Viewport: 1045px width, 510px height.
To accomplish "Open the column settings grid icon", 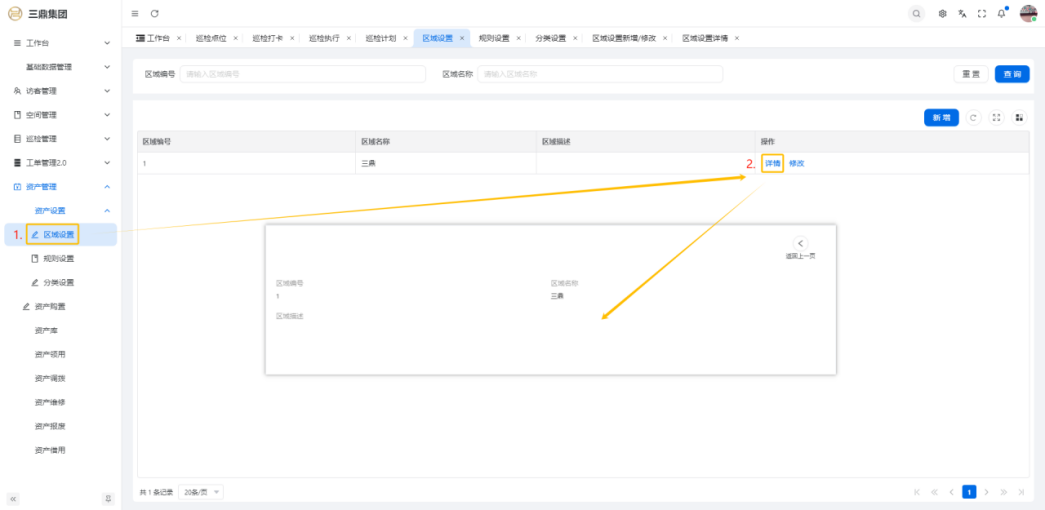I will (1019, 118).
